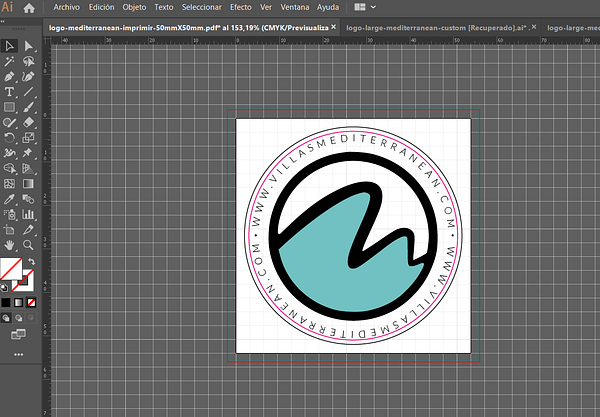Pick the Magic Wand tool
Image resolution: width=600 pixels, height=417 pixels.
[x=9, y=61]
